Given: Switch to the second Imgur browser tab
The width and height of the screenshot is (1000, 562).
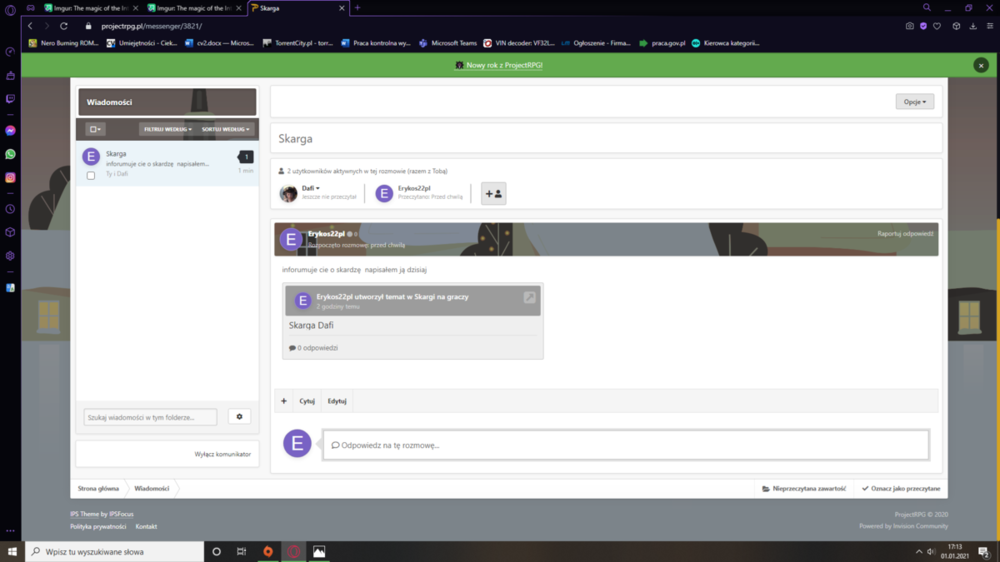Looking at the screenshot, I should [194, 8].
